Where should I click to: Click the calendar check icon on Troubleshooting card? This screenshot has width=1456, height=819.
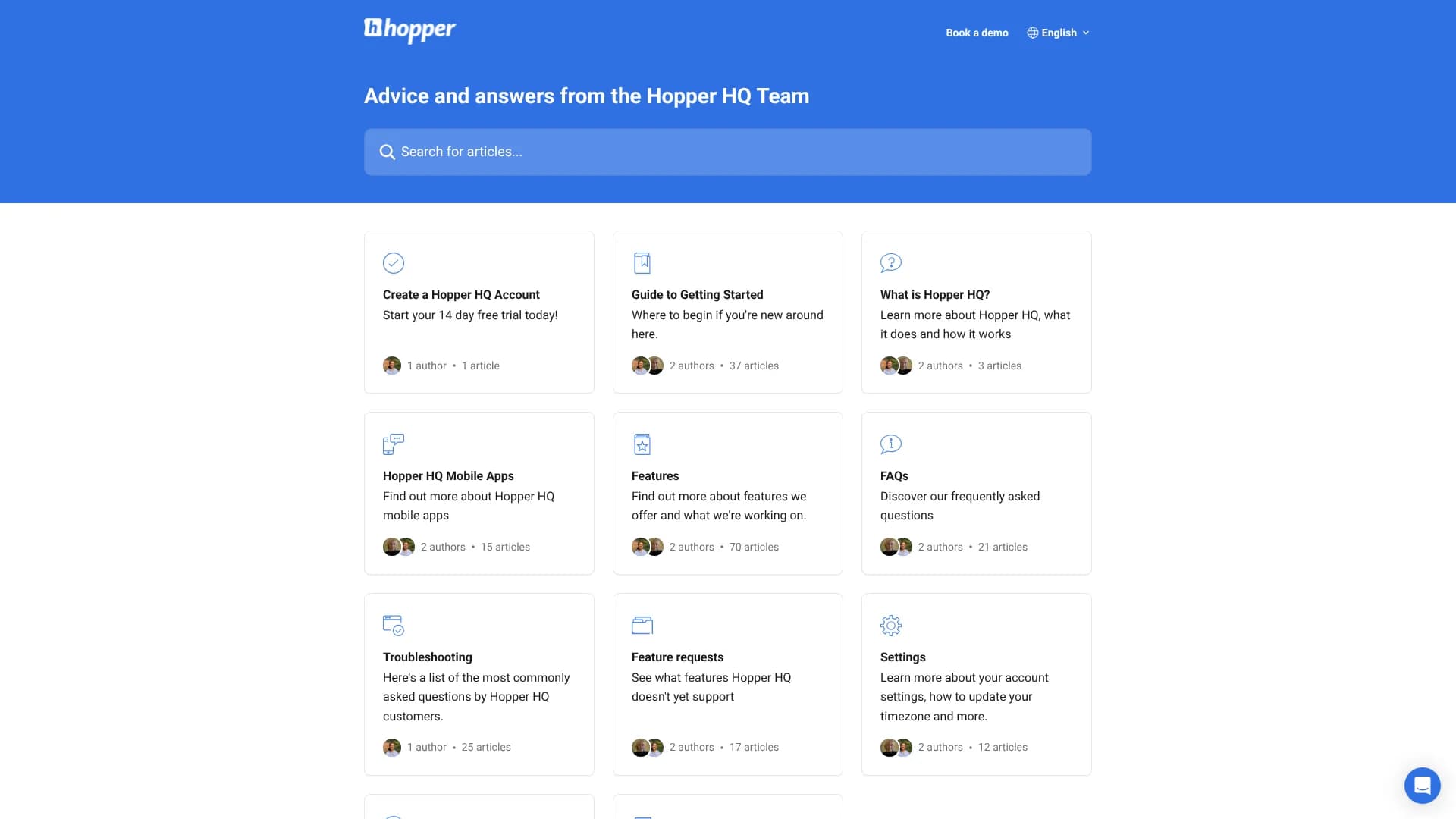click(393, 625)
